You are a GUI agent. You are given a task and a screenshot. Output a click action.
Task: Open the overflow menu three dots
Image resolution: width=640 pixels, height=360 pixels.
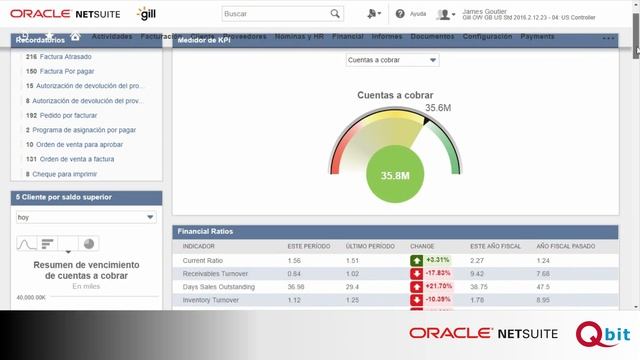(x=608, y=38)
